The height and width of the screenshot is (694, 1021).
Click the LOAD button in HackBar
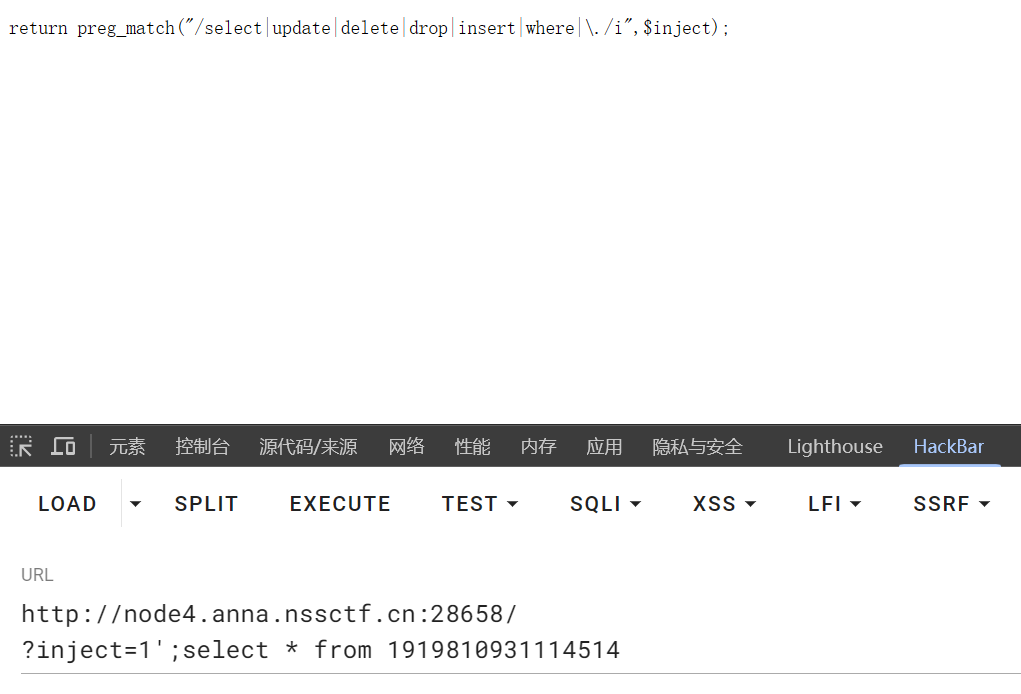tap(67, 504)
